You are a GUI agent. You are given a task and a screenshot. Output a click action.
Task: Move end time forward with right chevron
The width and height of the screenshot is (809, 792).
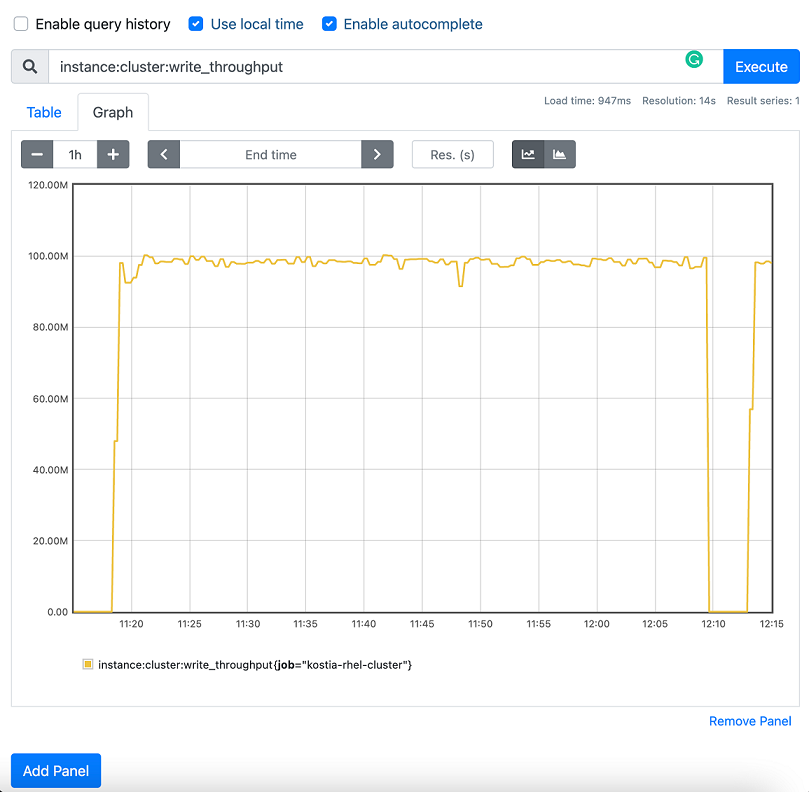coord(377,154)
